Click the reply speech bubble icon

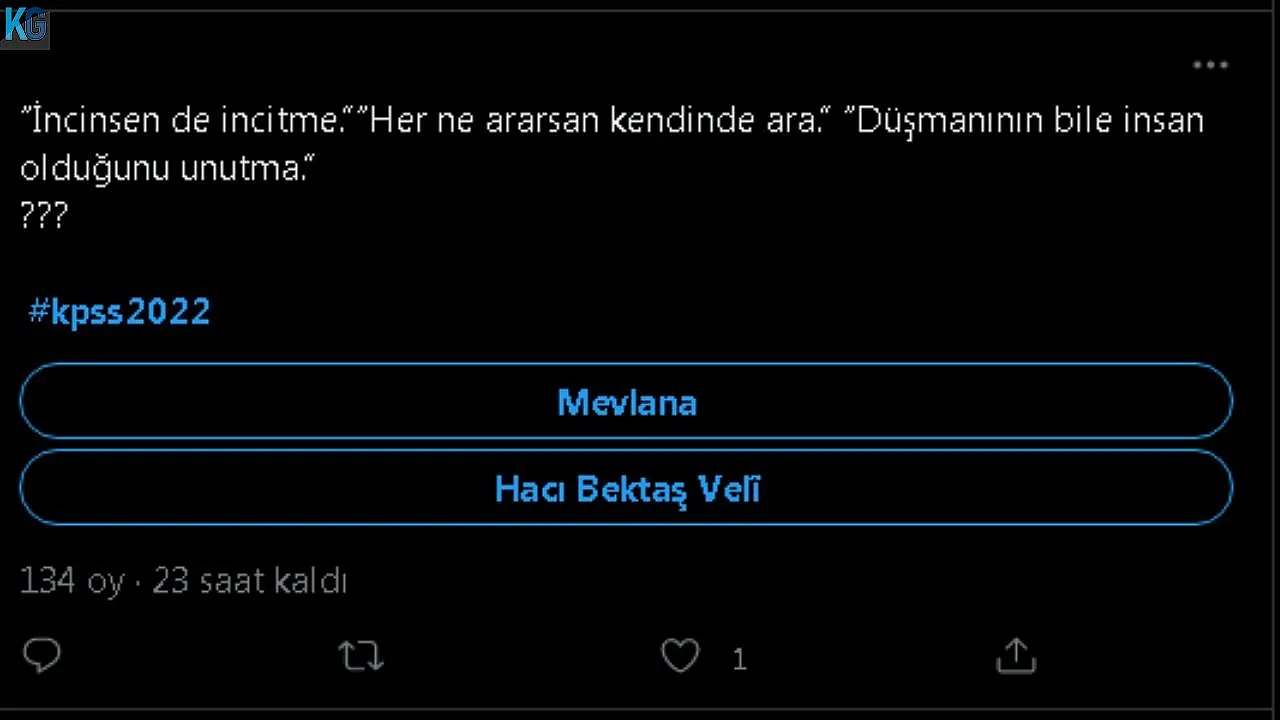click(42, 656)
